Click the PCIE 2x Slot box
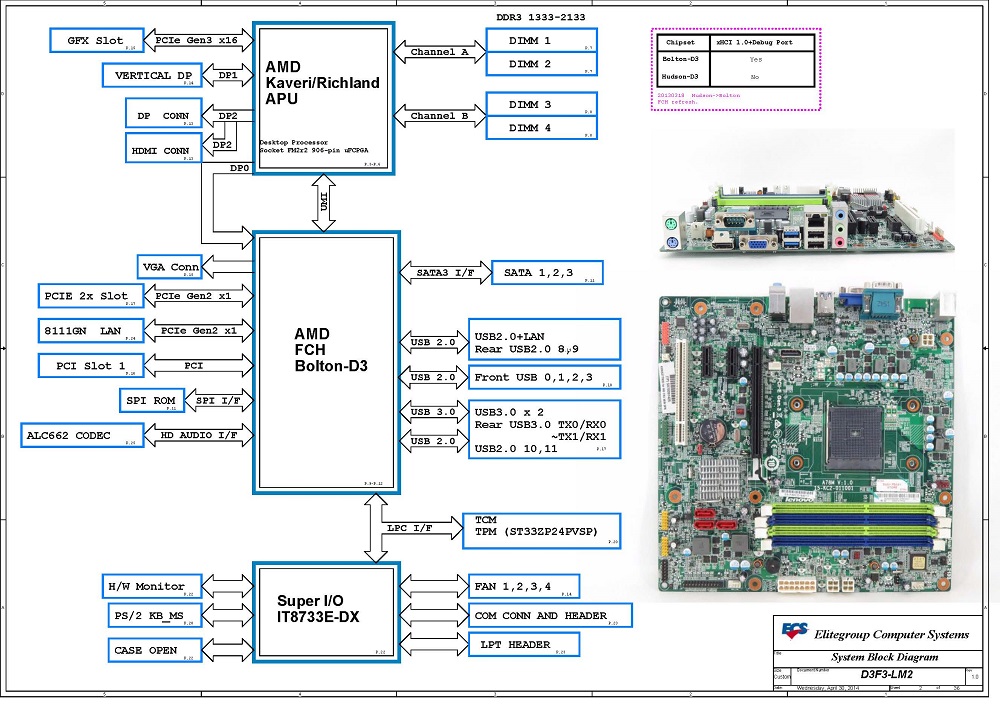 (x=91, y=296)
